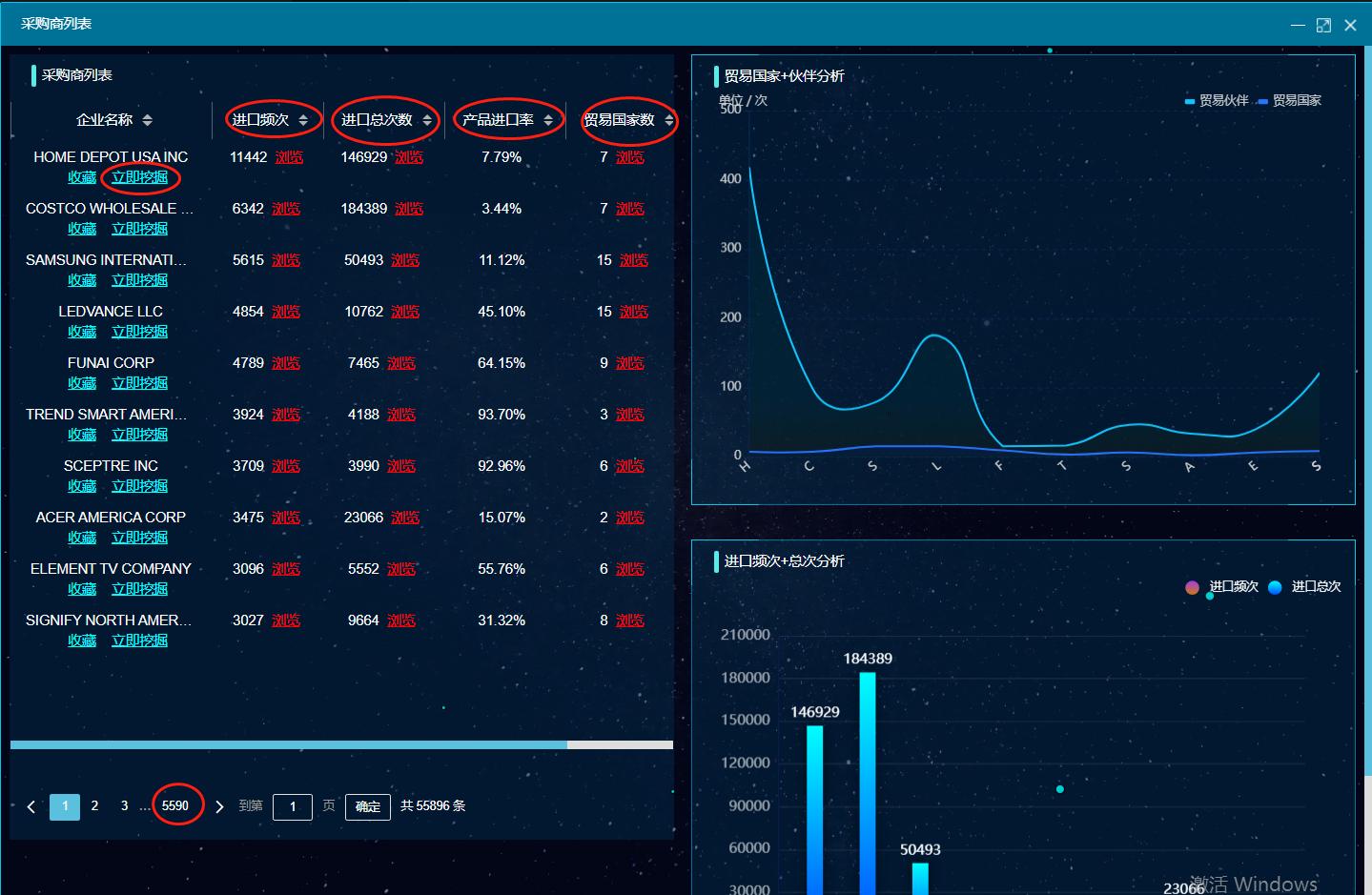This screenshot has height=895, width=1372.
Task: Go to next page with right chevron
Action: 219,806
